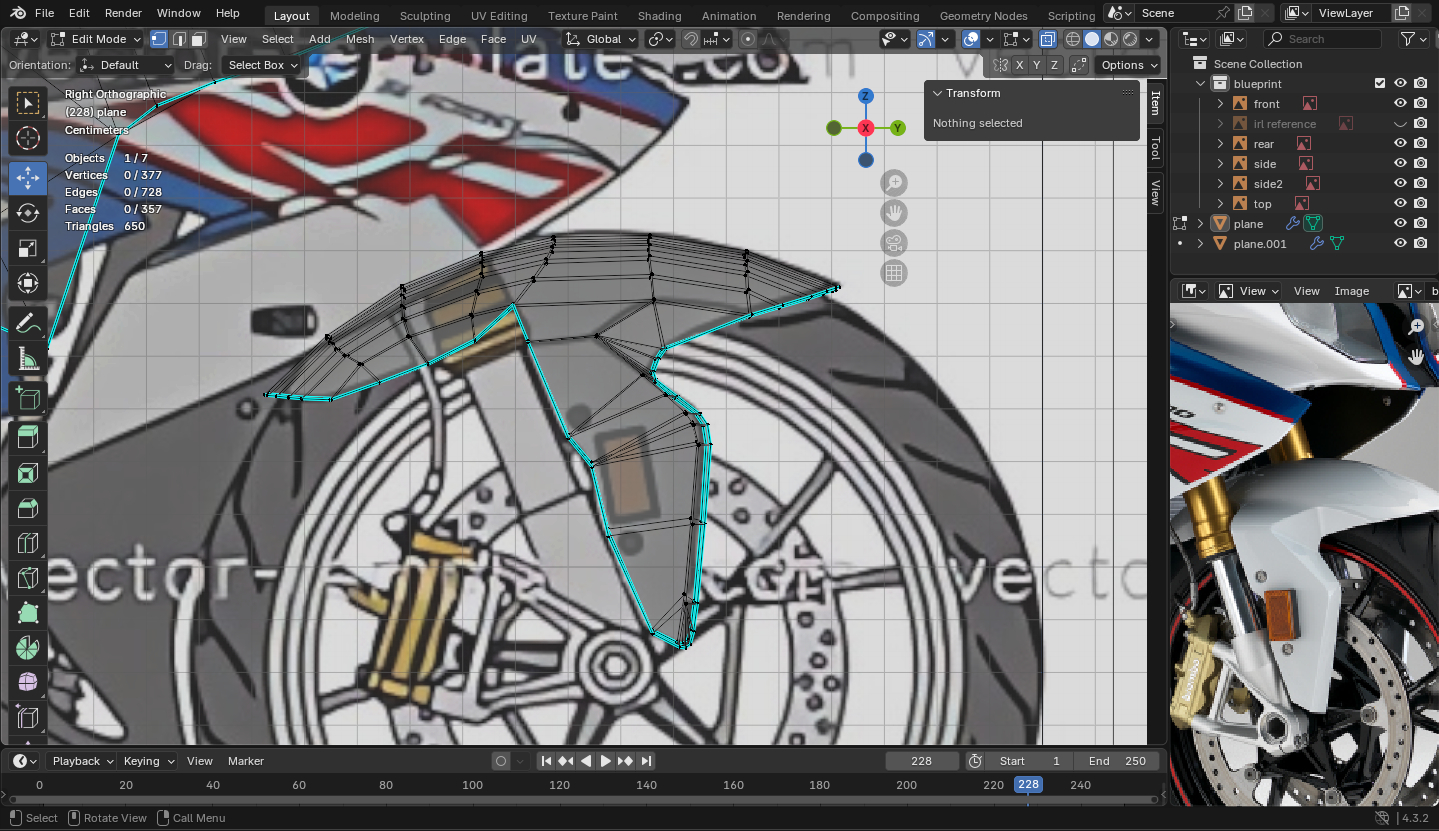Click the viewport zoom magnifier gizmo
The height and width of the screenshot is (831, 1439).
[x=894, y=182]
